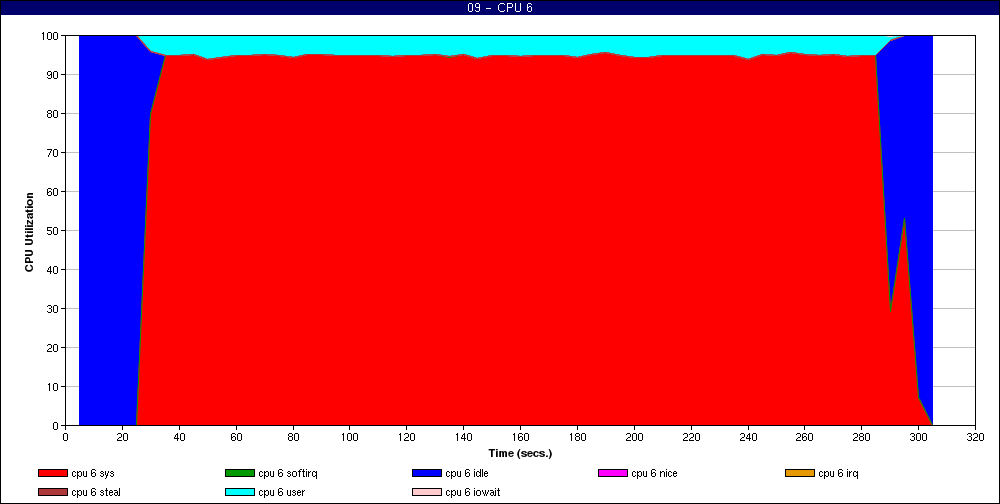The width and height of the screenshot is (1000, 504).
Task: Click the brown cpu 6 steal legend swatch
Action: click(x=52, y=493)
